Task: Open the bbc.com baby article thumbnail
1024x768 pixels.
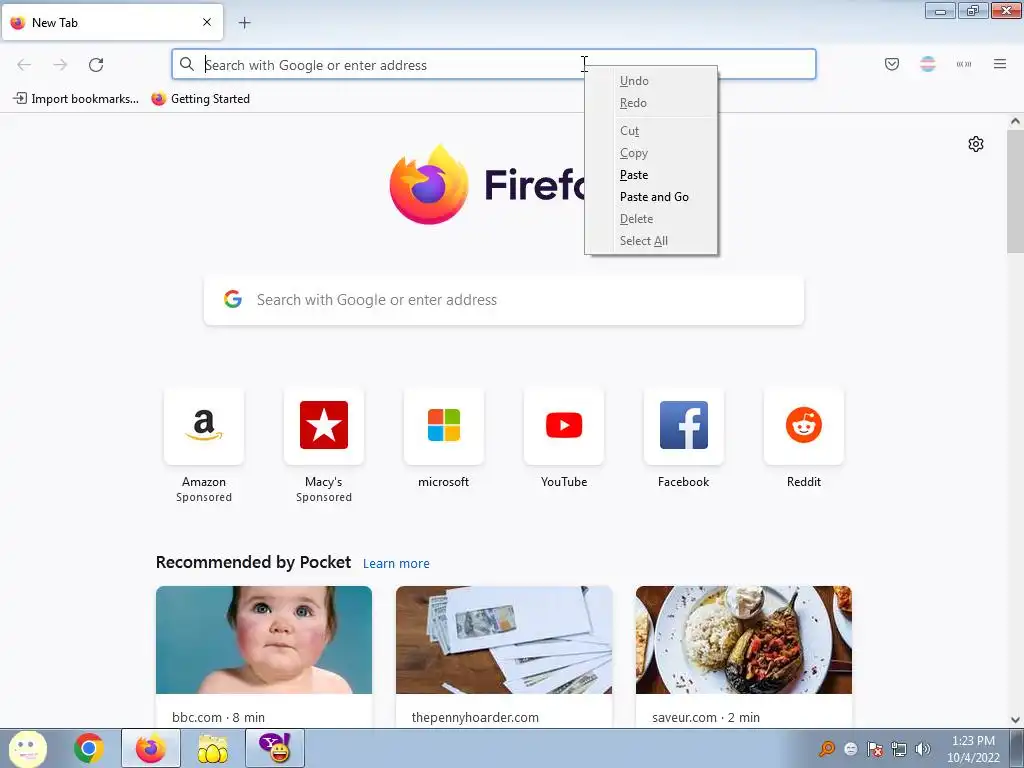Action: (x=264, y=640)
